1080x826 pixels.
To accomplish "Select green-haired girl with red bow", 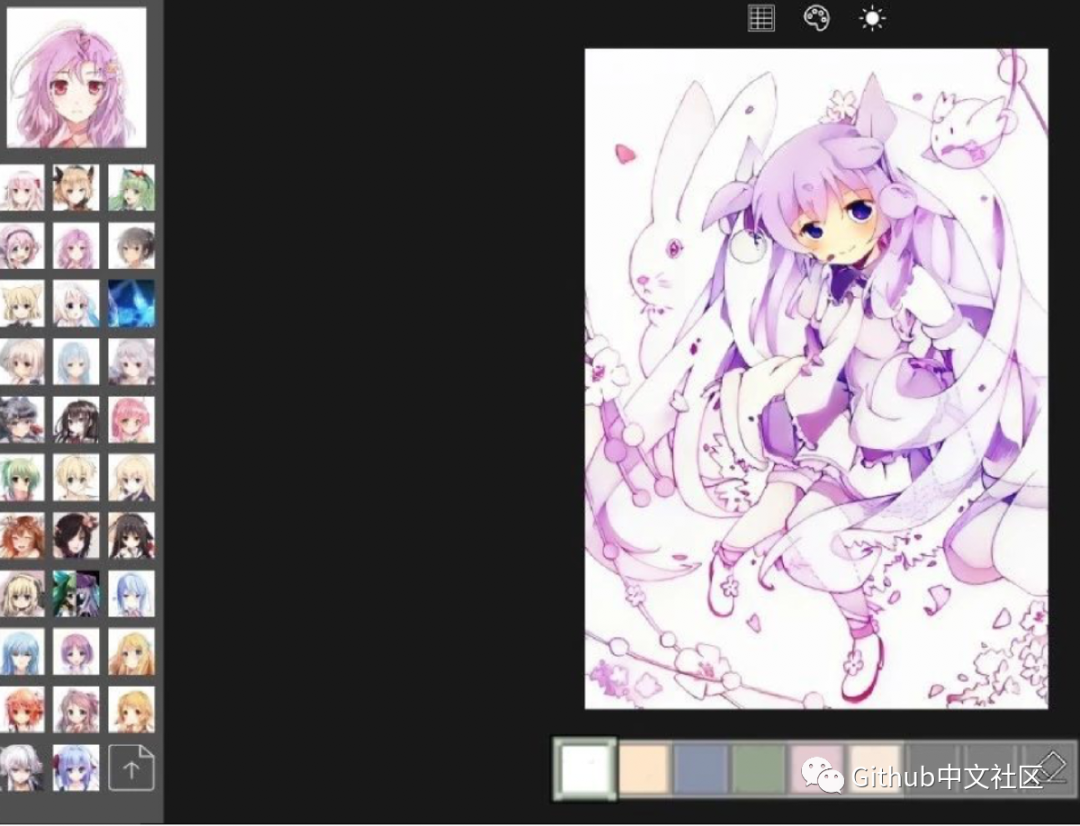I will [x=132, y=187].
